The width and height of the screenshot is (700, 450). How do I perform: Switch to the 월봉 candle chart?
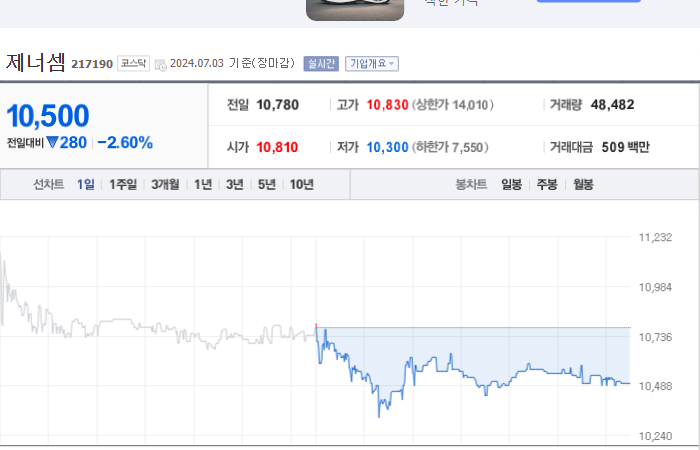pyautogui.click(x=583, y=184)
